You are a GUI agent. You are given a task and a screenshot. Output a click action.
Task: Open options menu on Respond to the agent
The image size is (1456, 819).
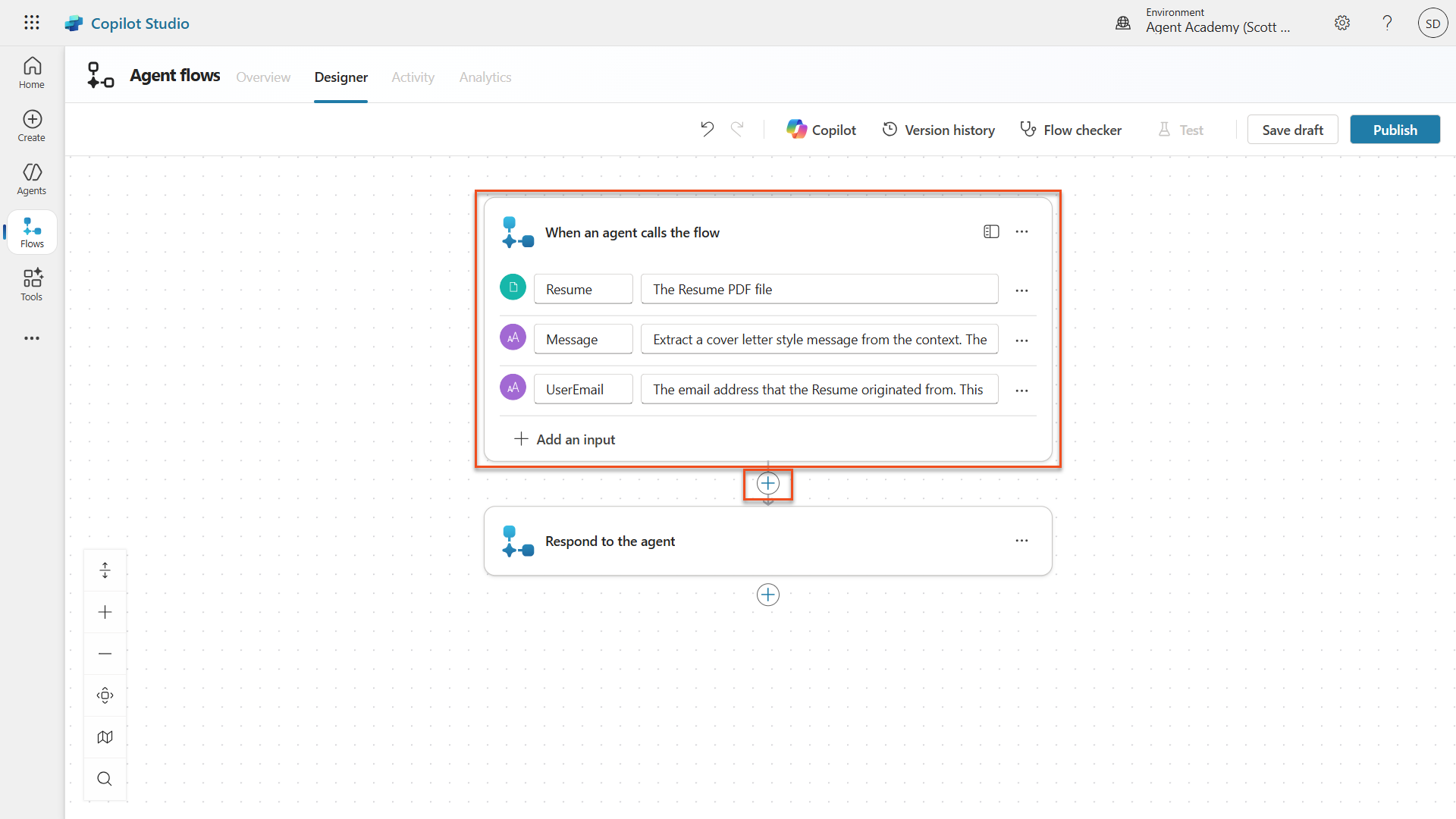point(1021,540)
